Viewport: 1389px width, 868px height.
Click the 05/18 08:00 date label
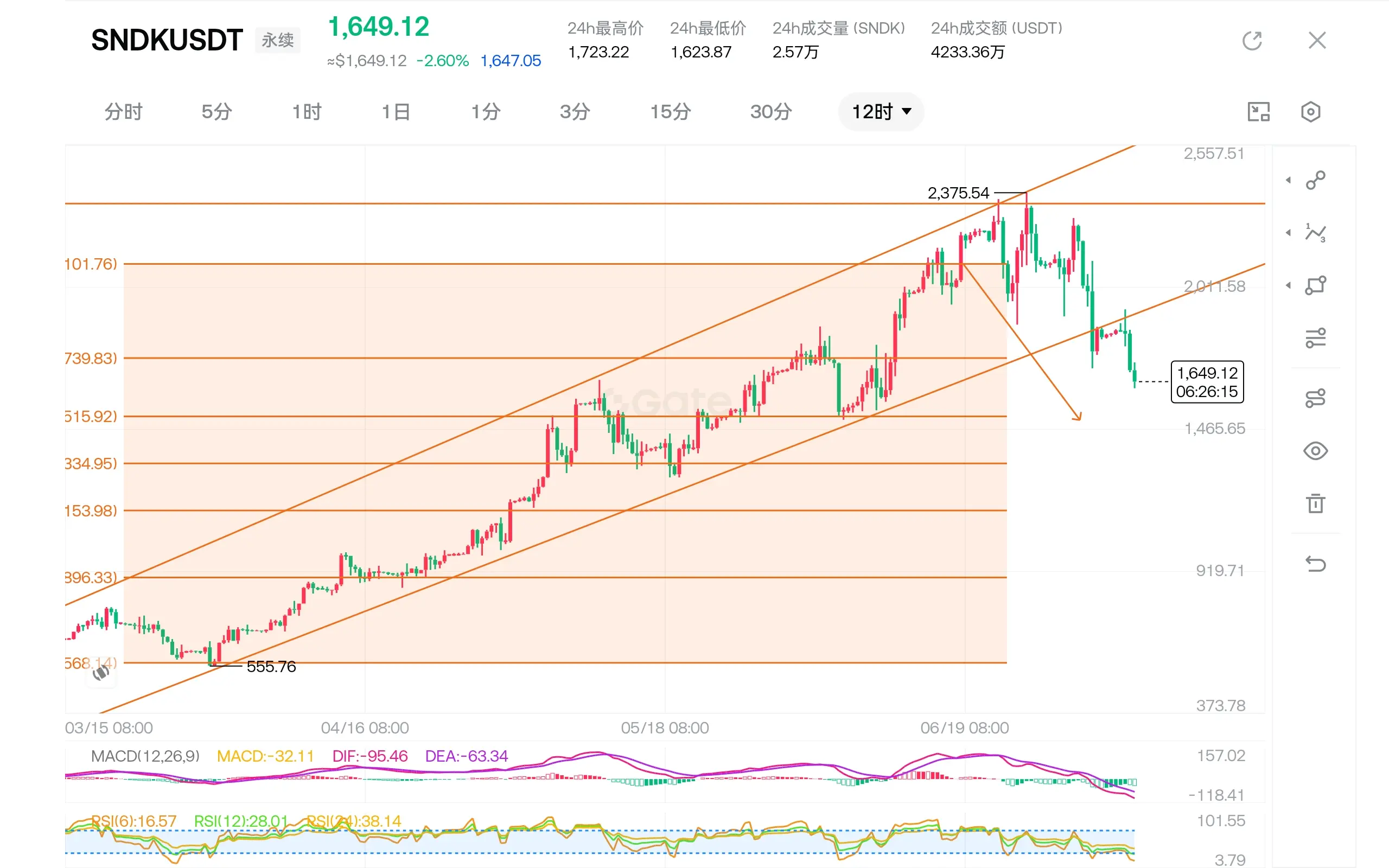pos(665,728)
